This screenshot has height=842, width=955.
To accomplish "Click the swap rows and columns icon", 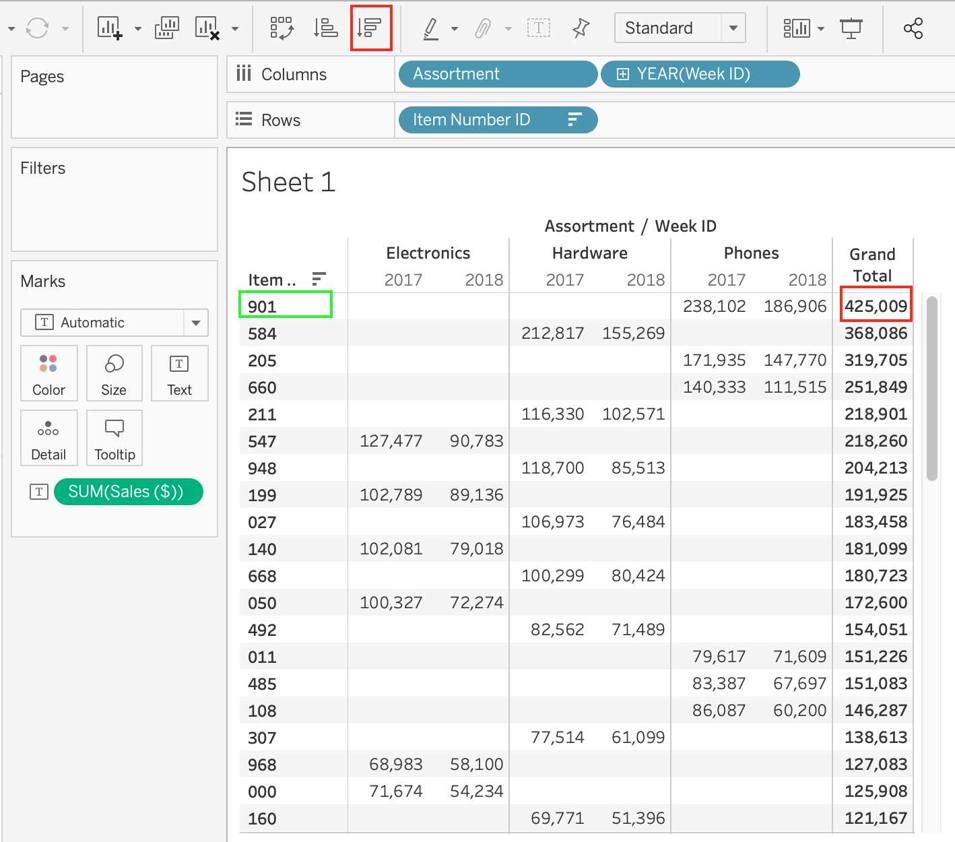I will point(282,28).
